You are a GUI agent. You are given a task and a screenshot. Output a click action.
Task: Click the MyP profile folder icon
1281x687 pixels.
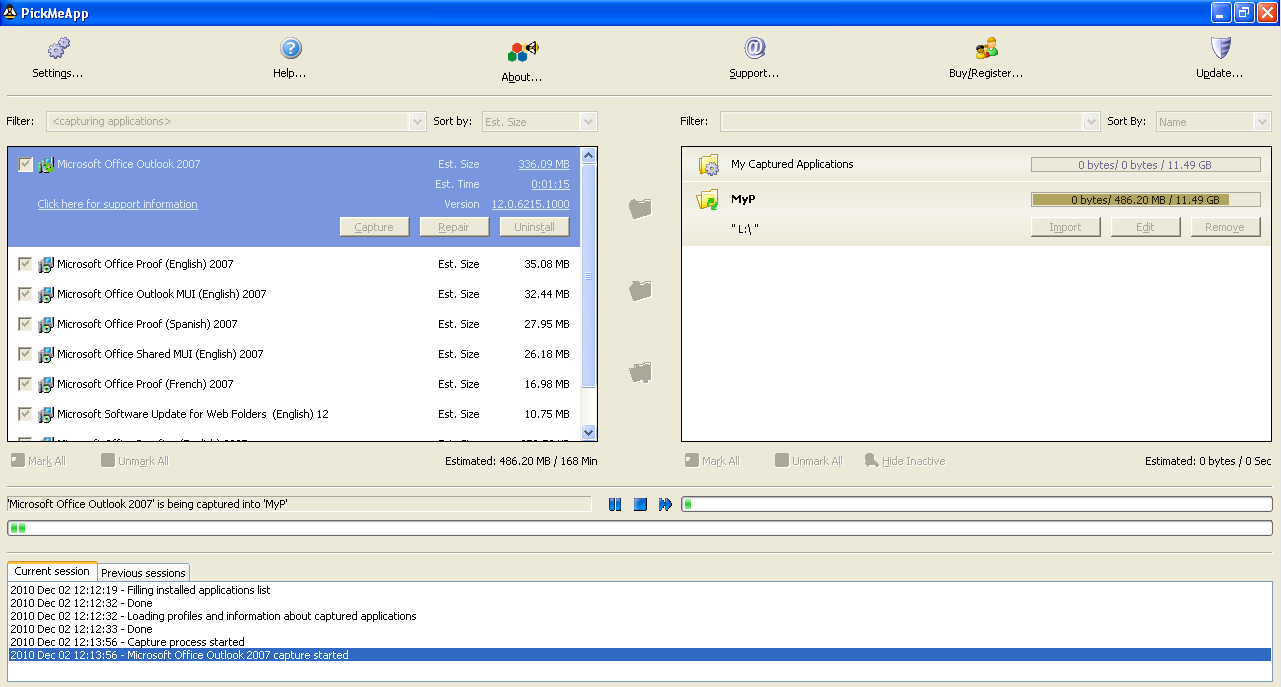point(708,200)
